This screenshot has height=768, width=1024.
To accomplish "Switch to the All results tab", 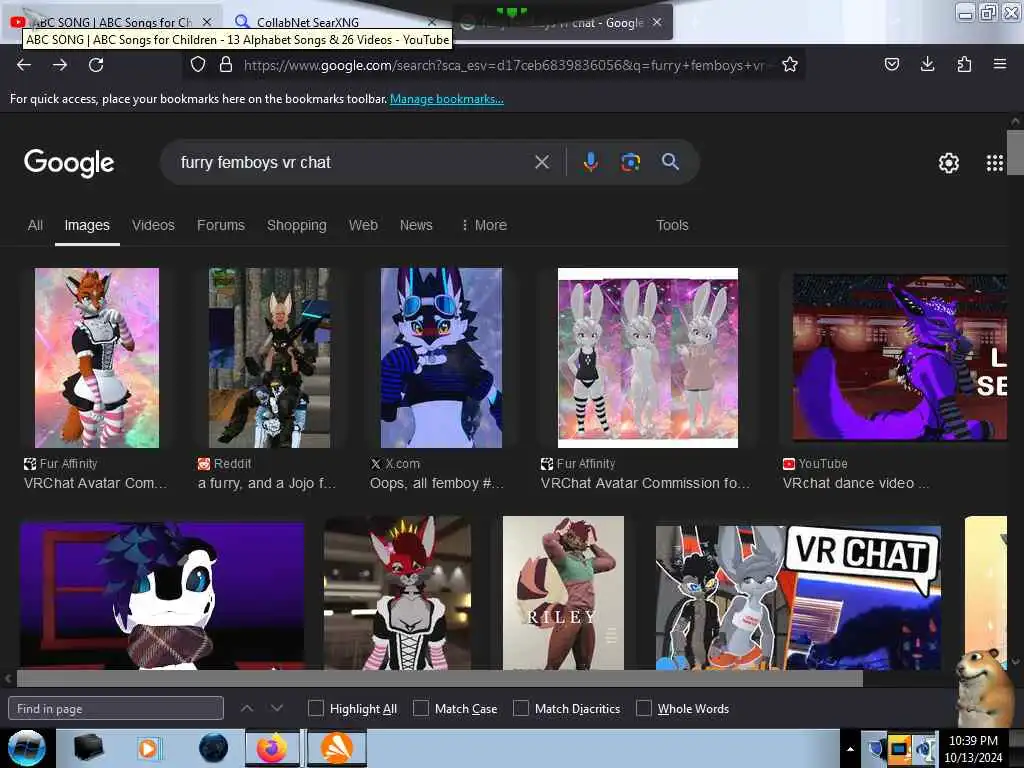I will point(35,225).
